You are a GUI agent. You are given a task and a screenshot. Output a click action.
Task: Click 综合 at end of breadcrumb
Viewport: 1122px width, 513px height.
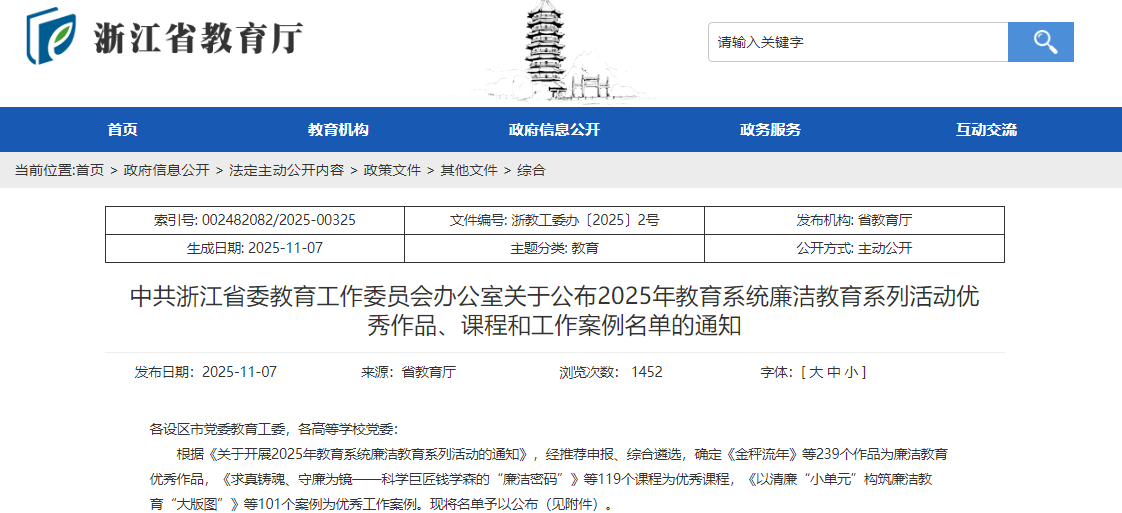[x=531, y=171]
